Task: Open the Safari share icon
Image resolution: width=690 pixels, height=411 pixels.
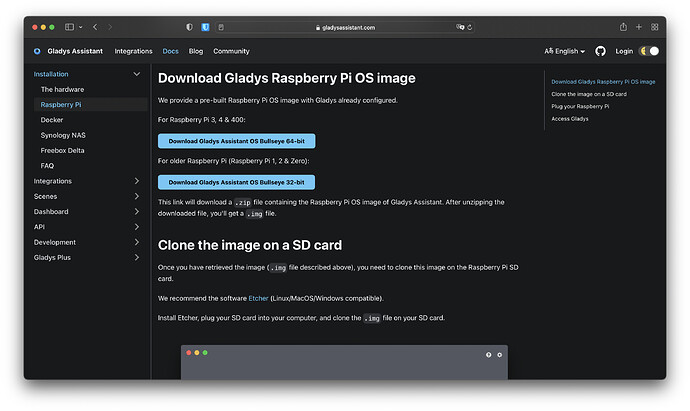Action: 623,27
